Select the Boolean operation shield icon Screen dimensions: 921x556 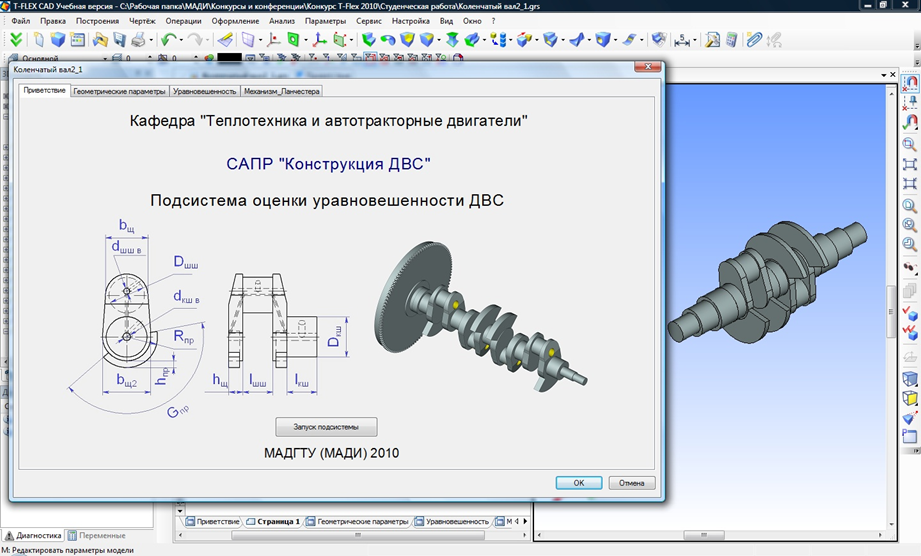tap(407, 39)
